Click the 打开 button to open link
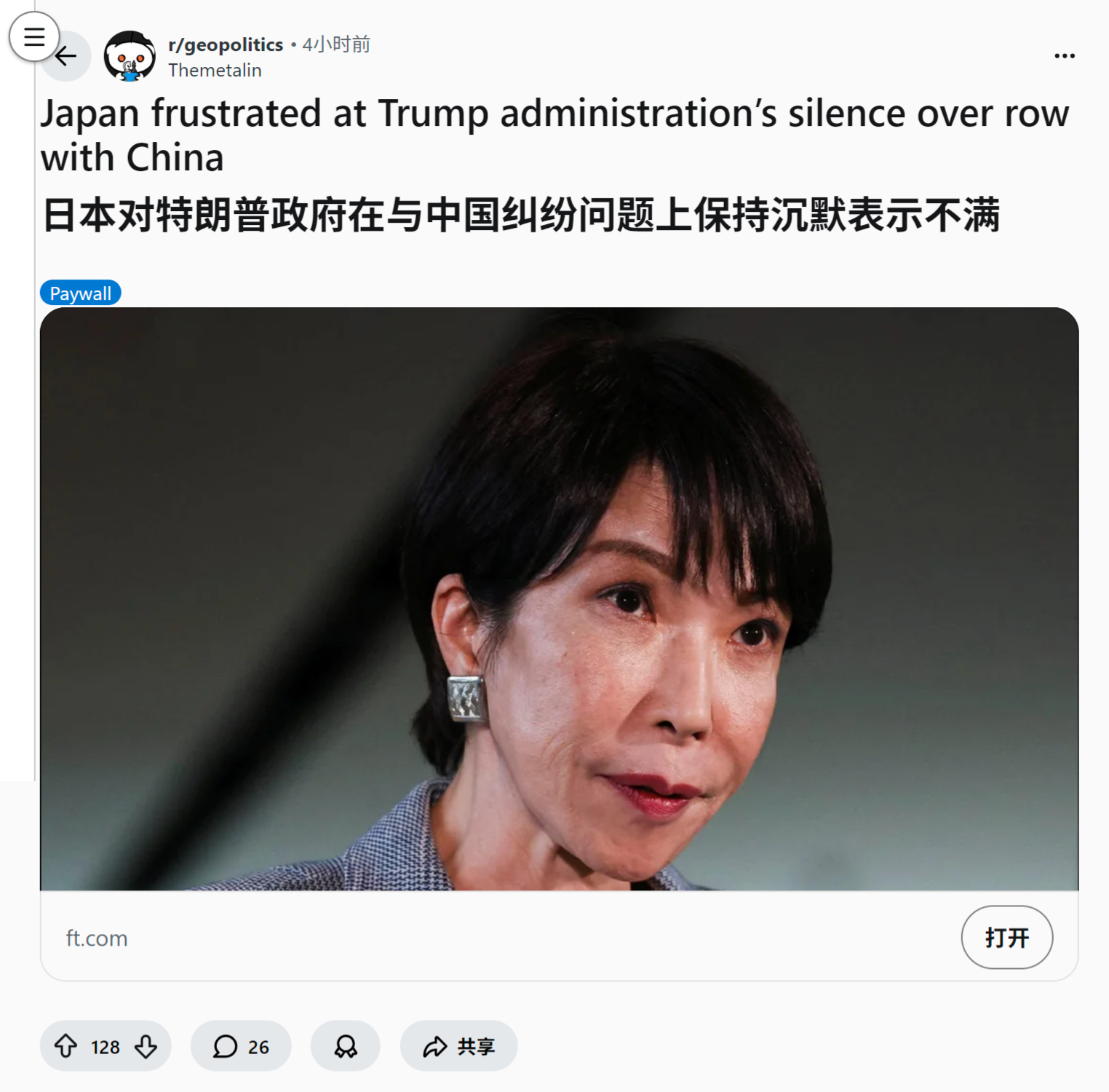 coord(1007,937)
